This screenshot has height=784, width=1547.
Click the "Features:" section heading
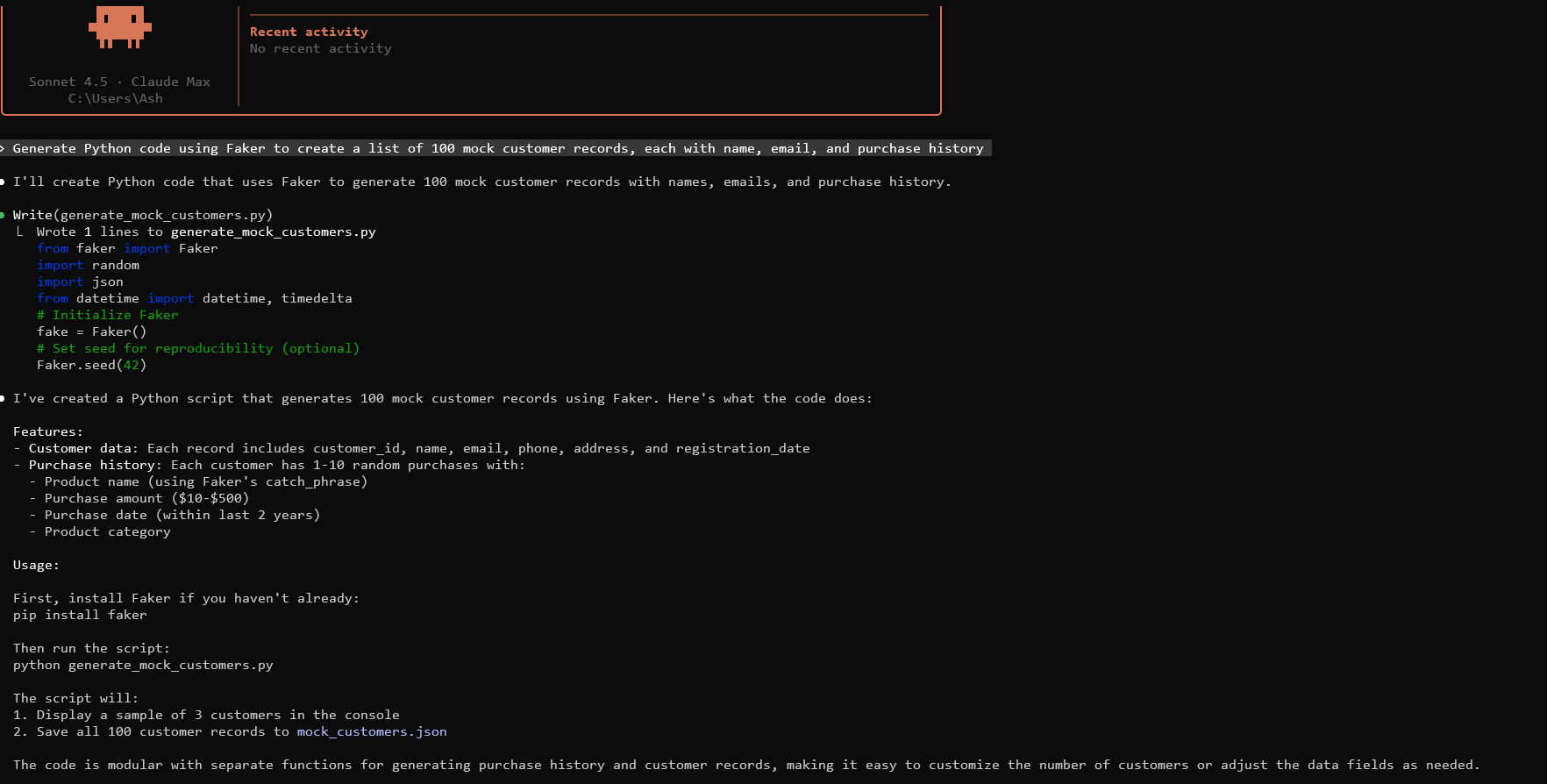click(47, 431)
